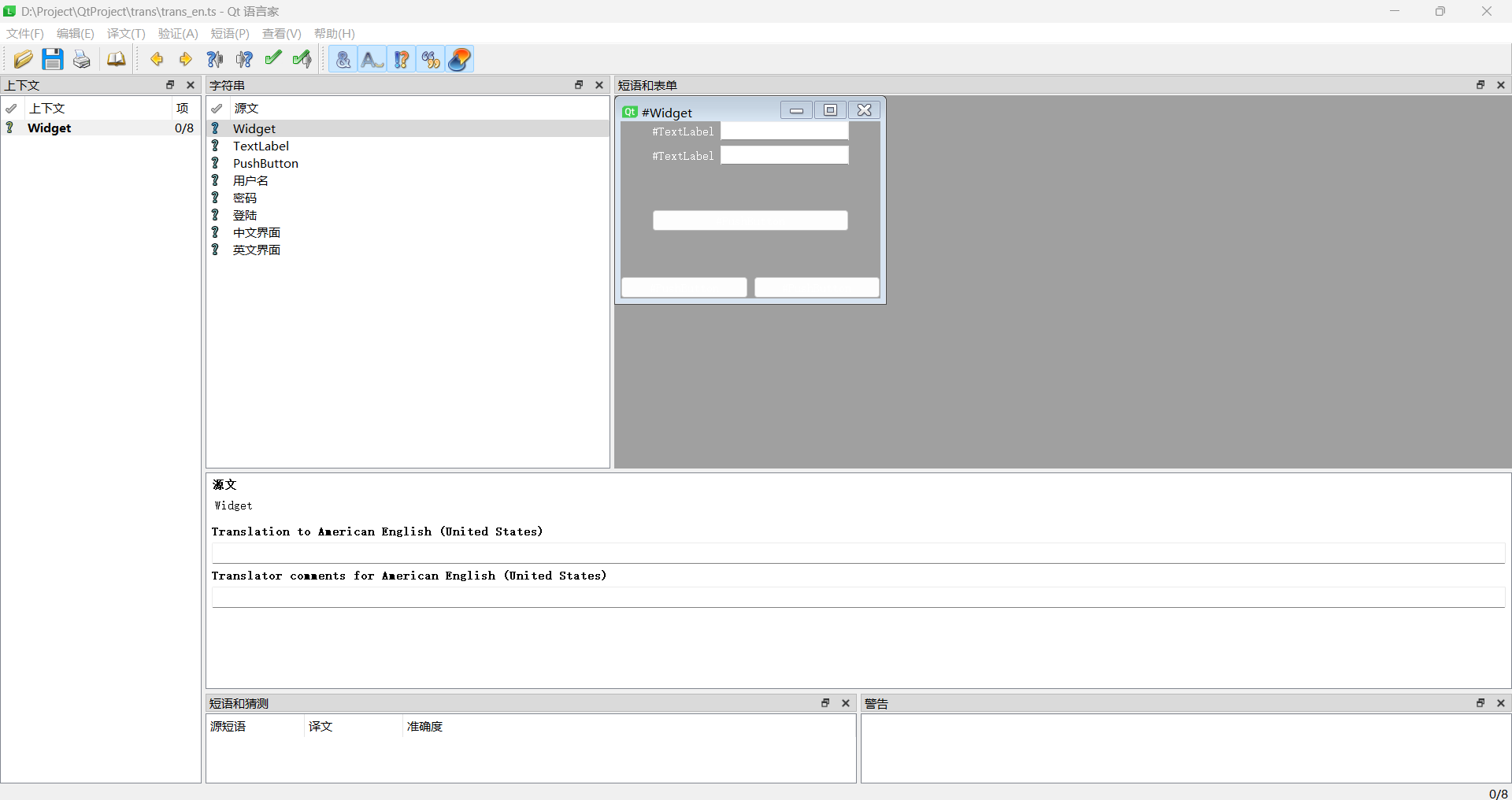Image resolution: width=1512 pixels, height=800 pixels.
Task: Sort context list by 项 column
Action: point(185,108)
